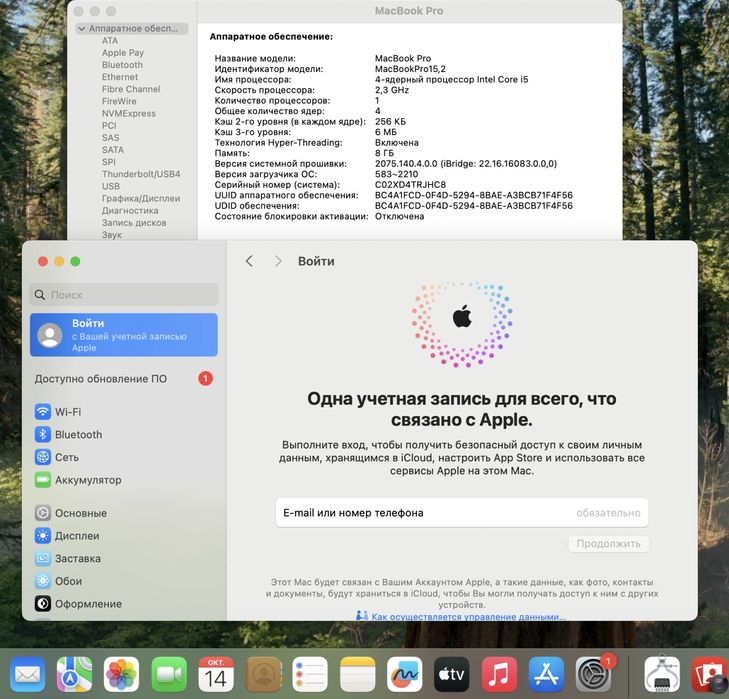Click the Продолжить button

point(609,544)
